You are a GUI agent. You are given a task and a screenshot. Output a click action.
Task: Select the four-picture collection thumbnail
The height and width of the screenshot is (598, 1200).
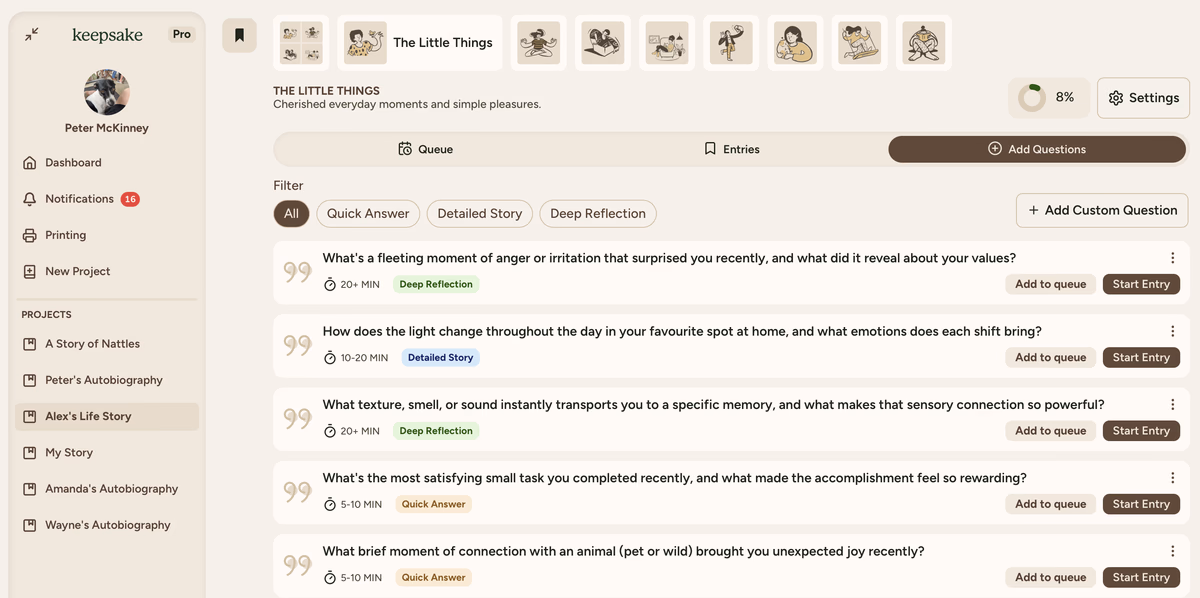pos(301,43)
